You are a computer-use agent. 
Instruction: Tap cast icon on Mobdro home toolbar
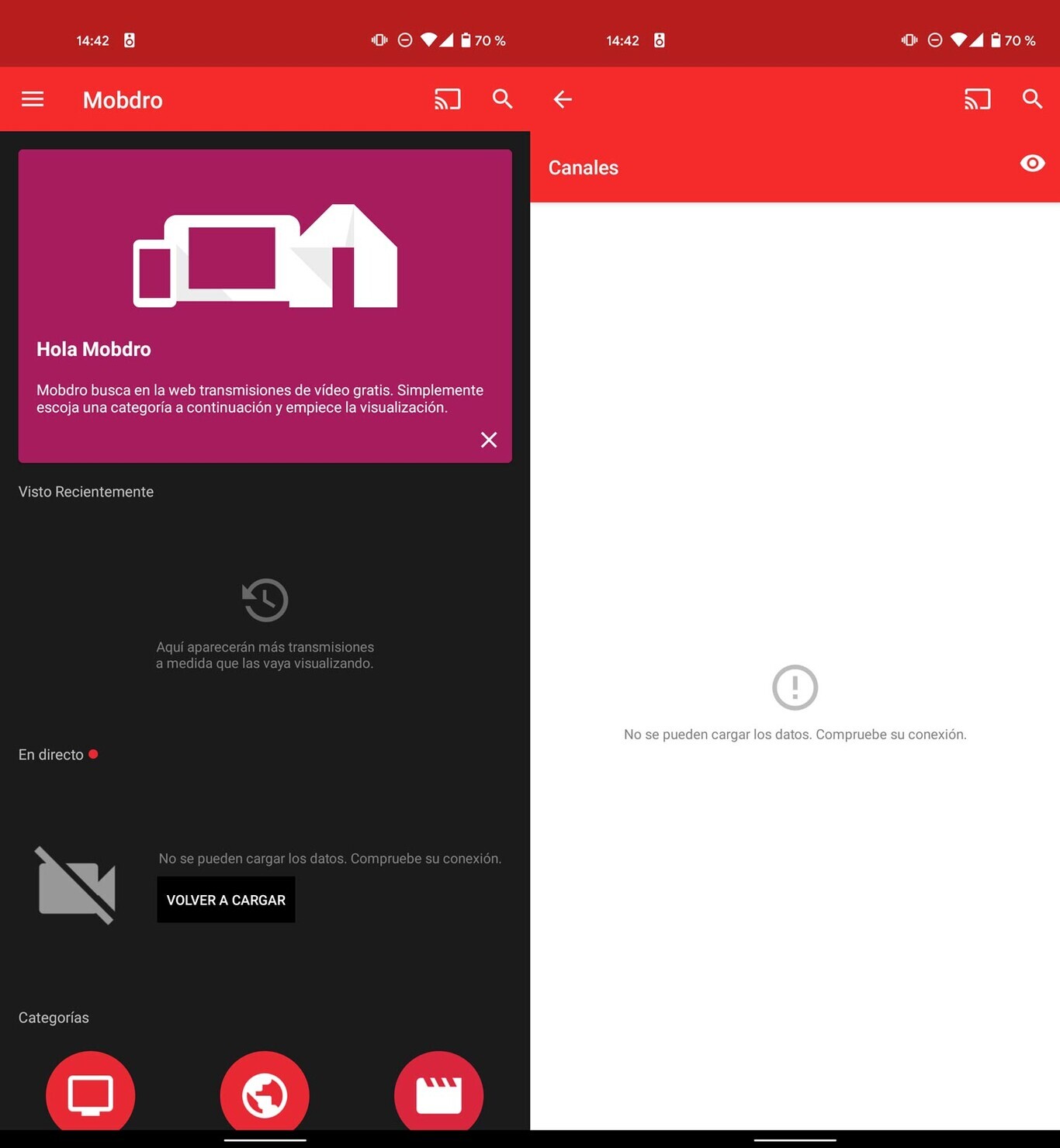(x=447, y=99)
